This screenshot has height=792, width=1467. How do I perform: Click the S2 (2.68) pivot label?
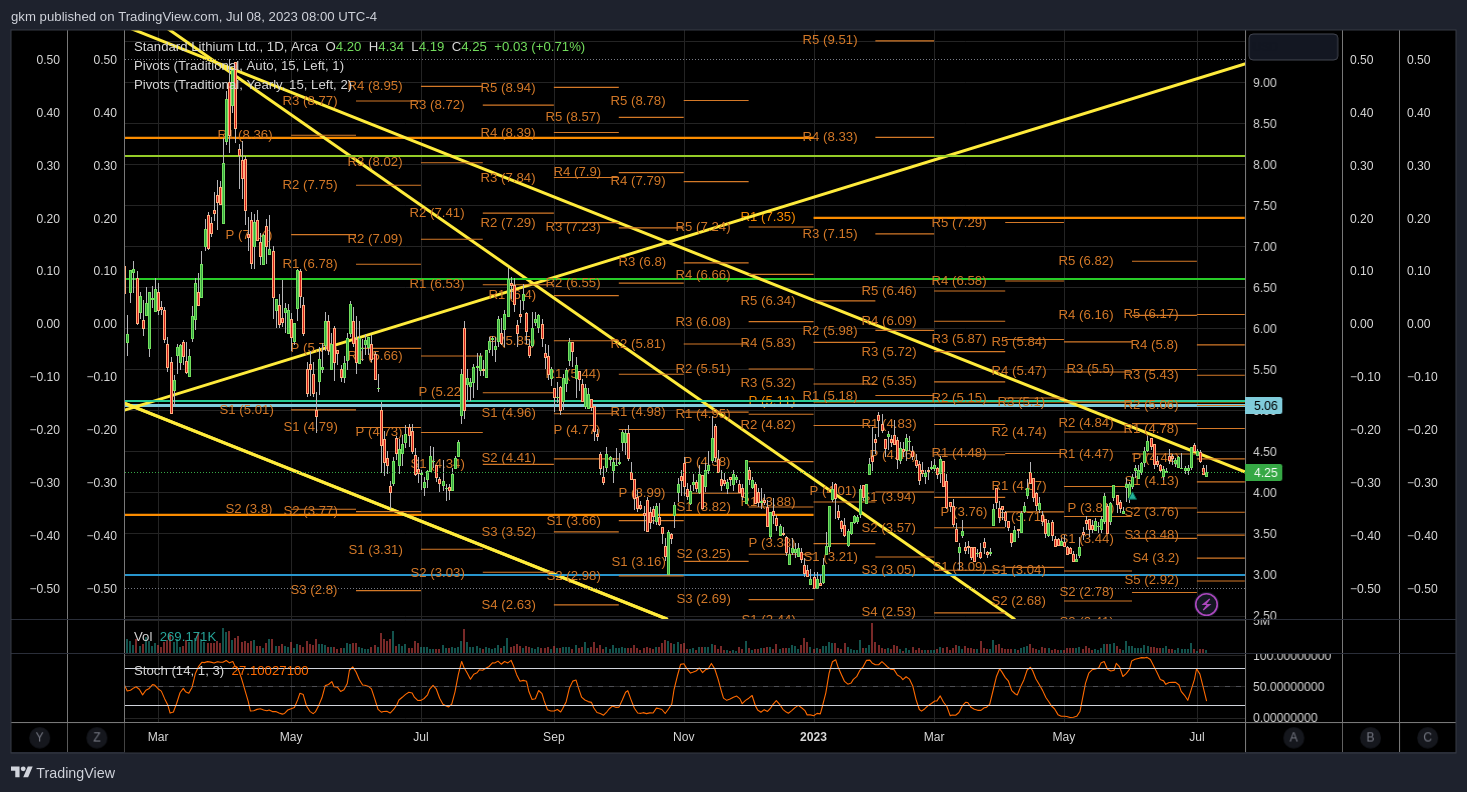(x=1019, y=601)
